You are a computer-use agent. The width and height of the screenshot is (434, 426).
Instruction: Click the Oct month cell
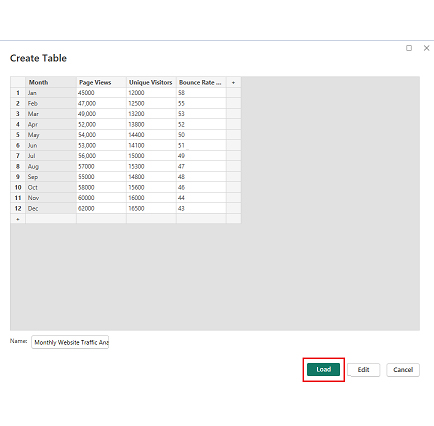pos(51,187)
